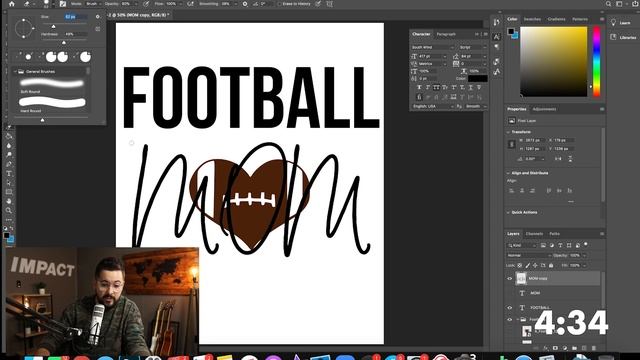Hide the FOOTBALL text layer
Viewport: 640px width, 360px height.
coord(509,308)
